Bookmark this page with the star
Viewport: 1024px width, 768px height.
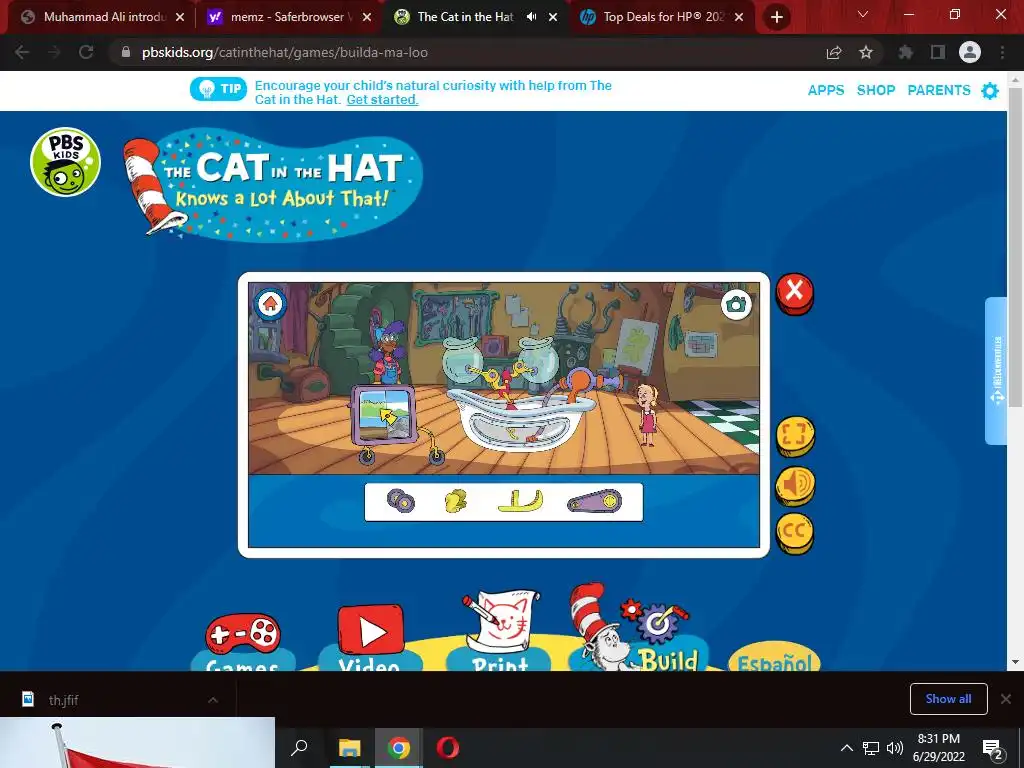click(x=866, y=52)
